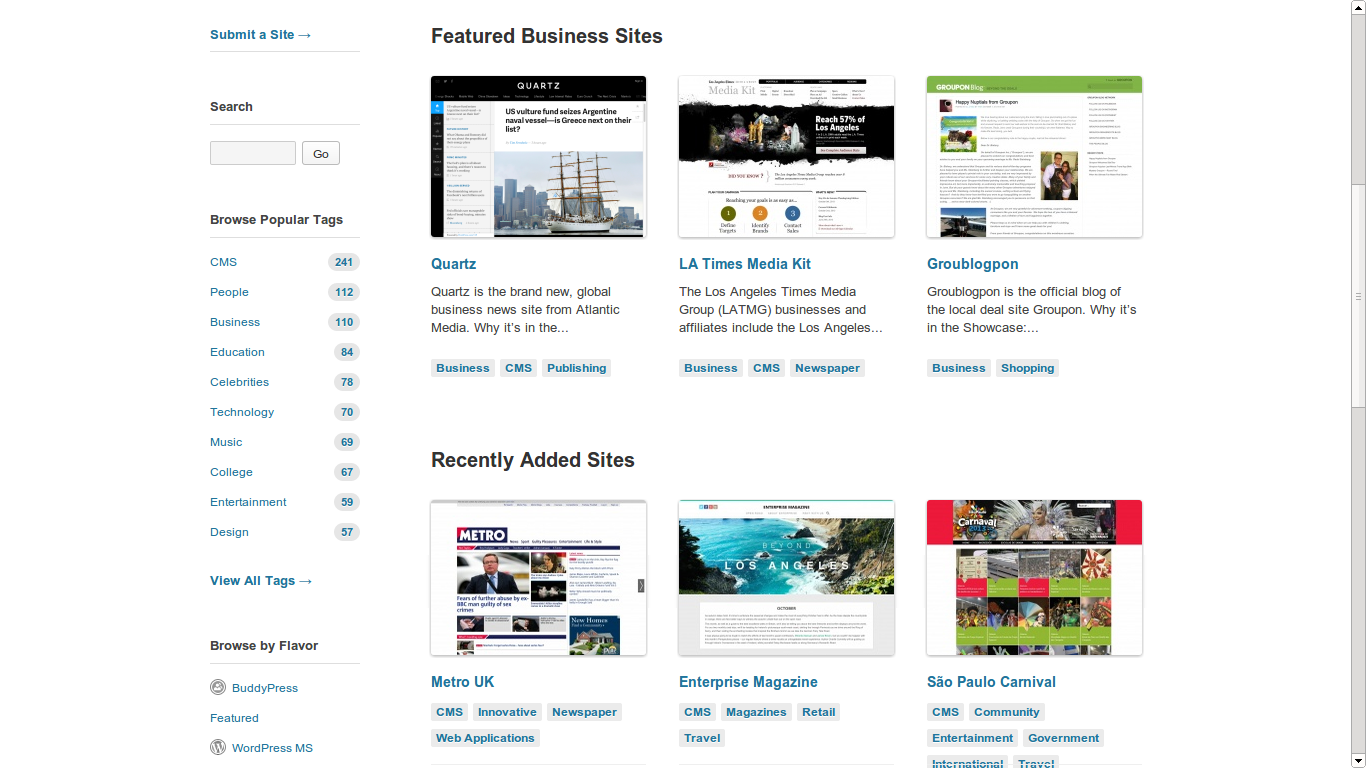Viewport: 1366px width, 768px height.
Task: Click the scrollbar up arrow
Action: pyautogui.click(x=1358, y=7)
